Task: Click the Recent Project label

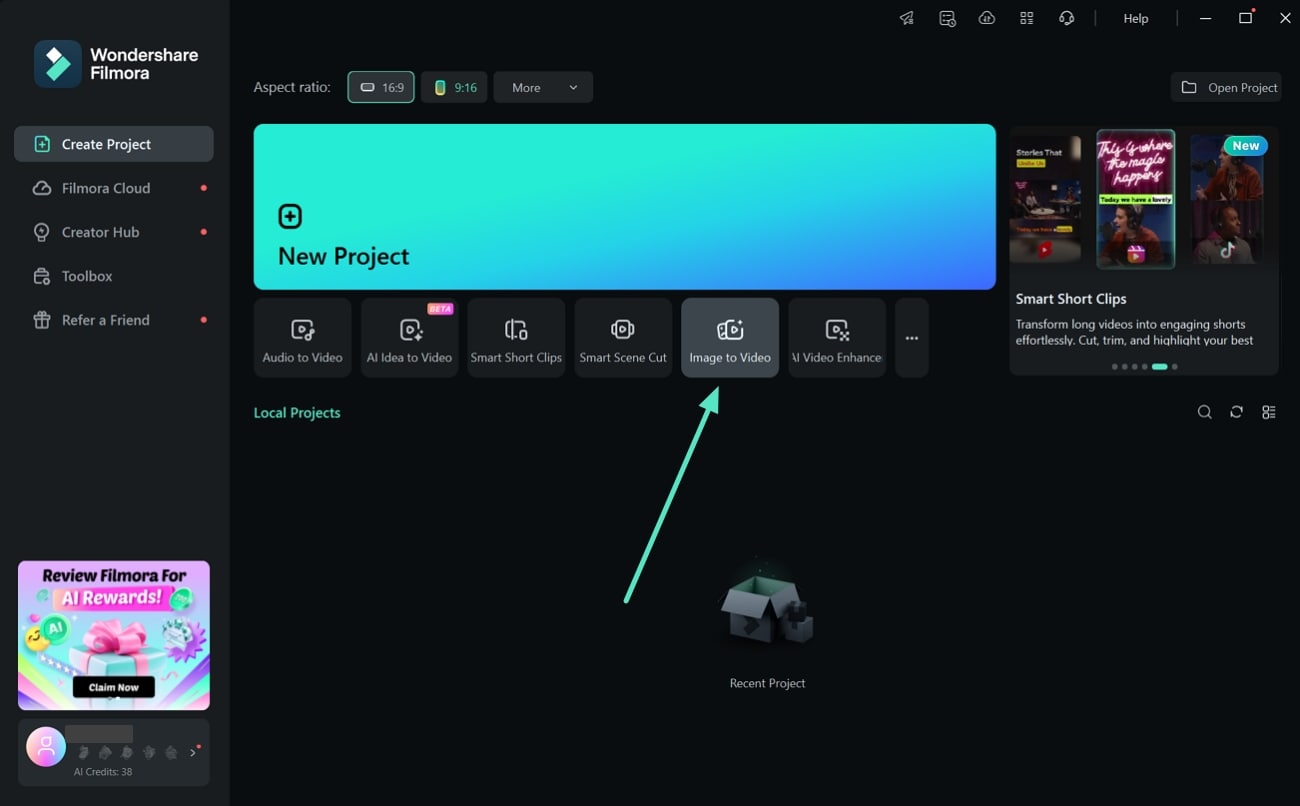Action: click(767, 683)
